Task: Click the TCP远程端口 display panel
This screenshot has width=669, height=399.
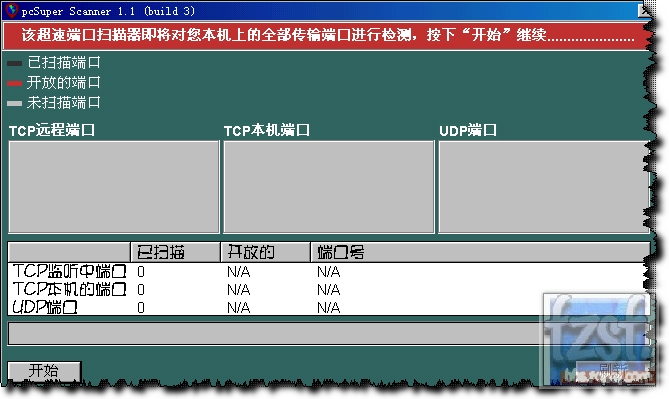Action: [x=113, y=187]
